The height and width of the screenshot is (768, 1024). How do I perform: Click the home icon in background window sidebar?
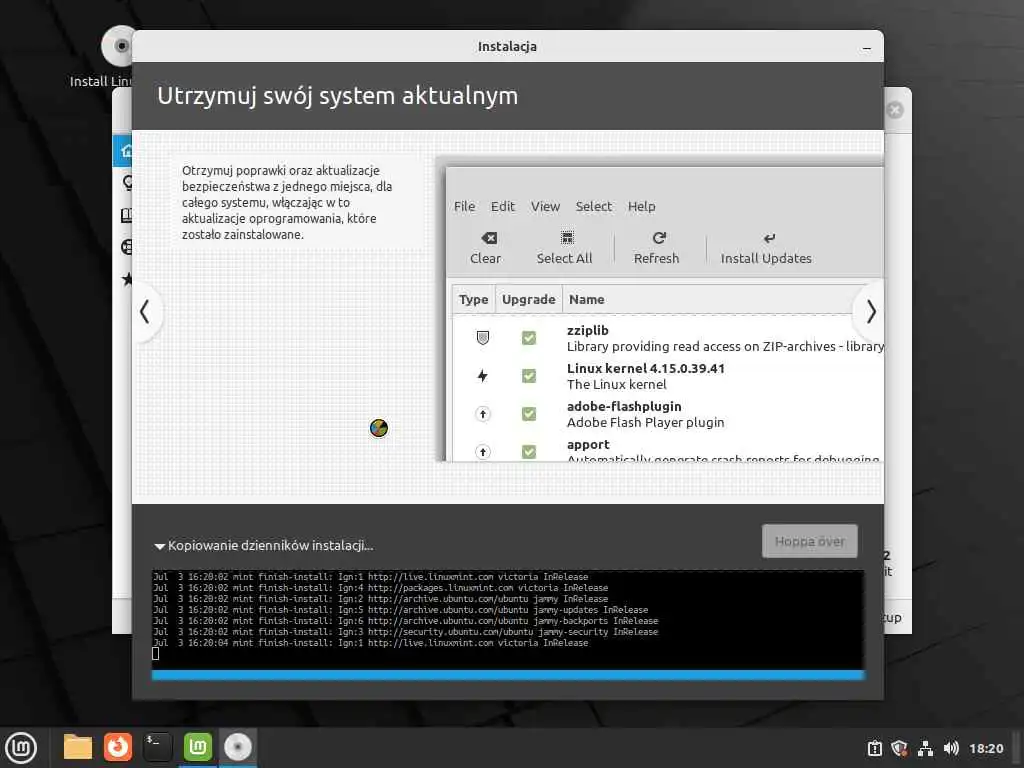127,151
